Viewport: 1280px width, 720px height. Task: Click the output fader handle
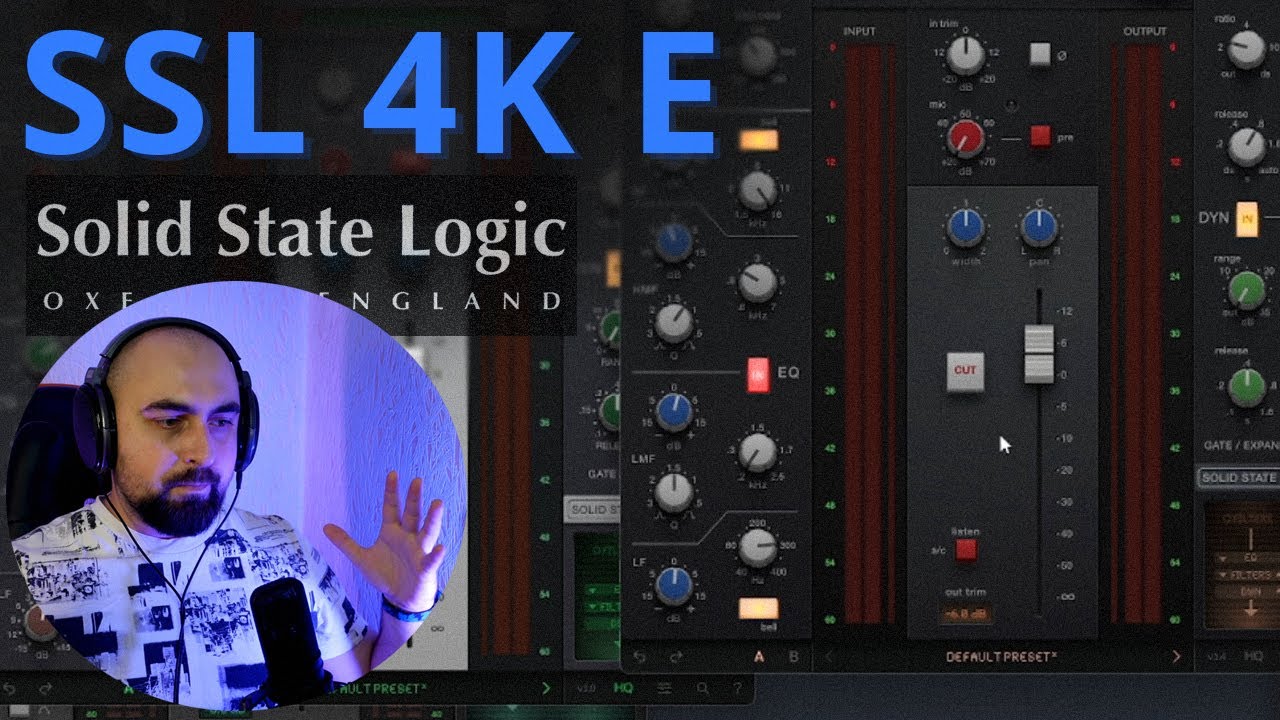[1039, 353]
